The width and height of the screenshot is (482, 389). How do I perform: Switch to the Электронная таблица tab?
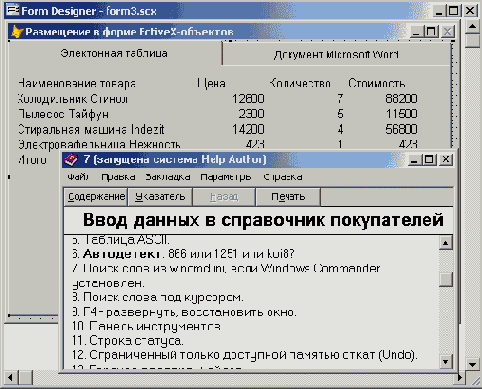[x=114, y=53]
